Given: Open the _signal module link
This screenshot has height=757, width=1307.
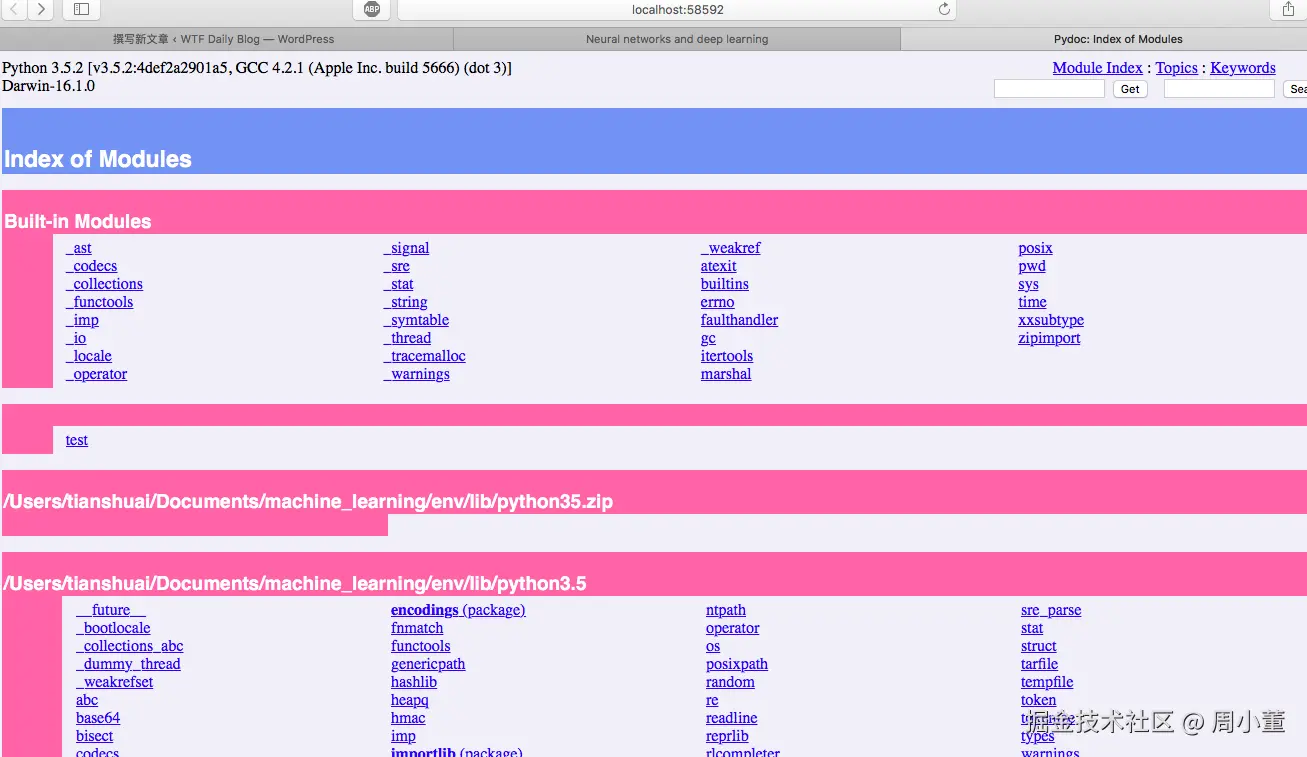Looking at the screenshot, I should point(406,248).
